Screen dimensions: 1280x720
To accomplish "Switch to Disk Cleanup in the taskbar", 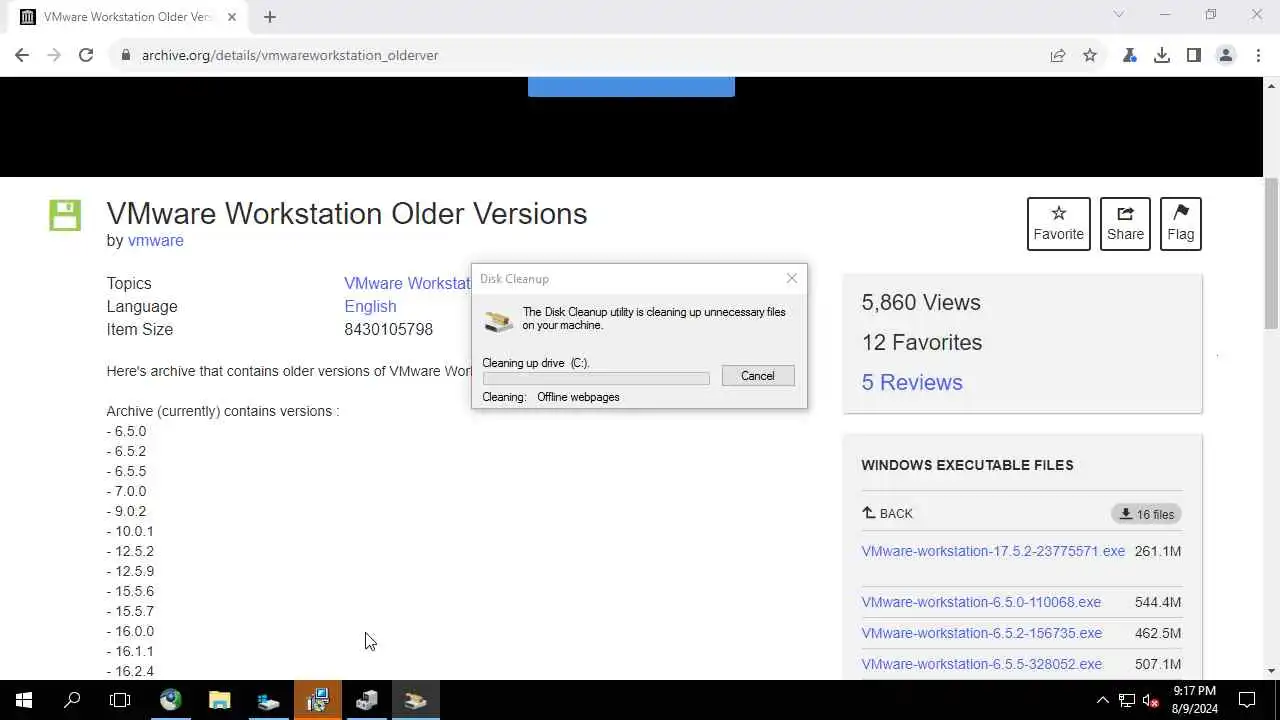I will (415, 700).
